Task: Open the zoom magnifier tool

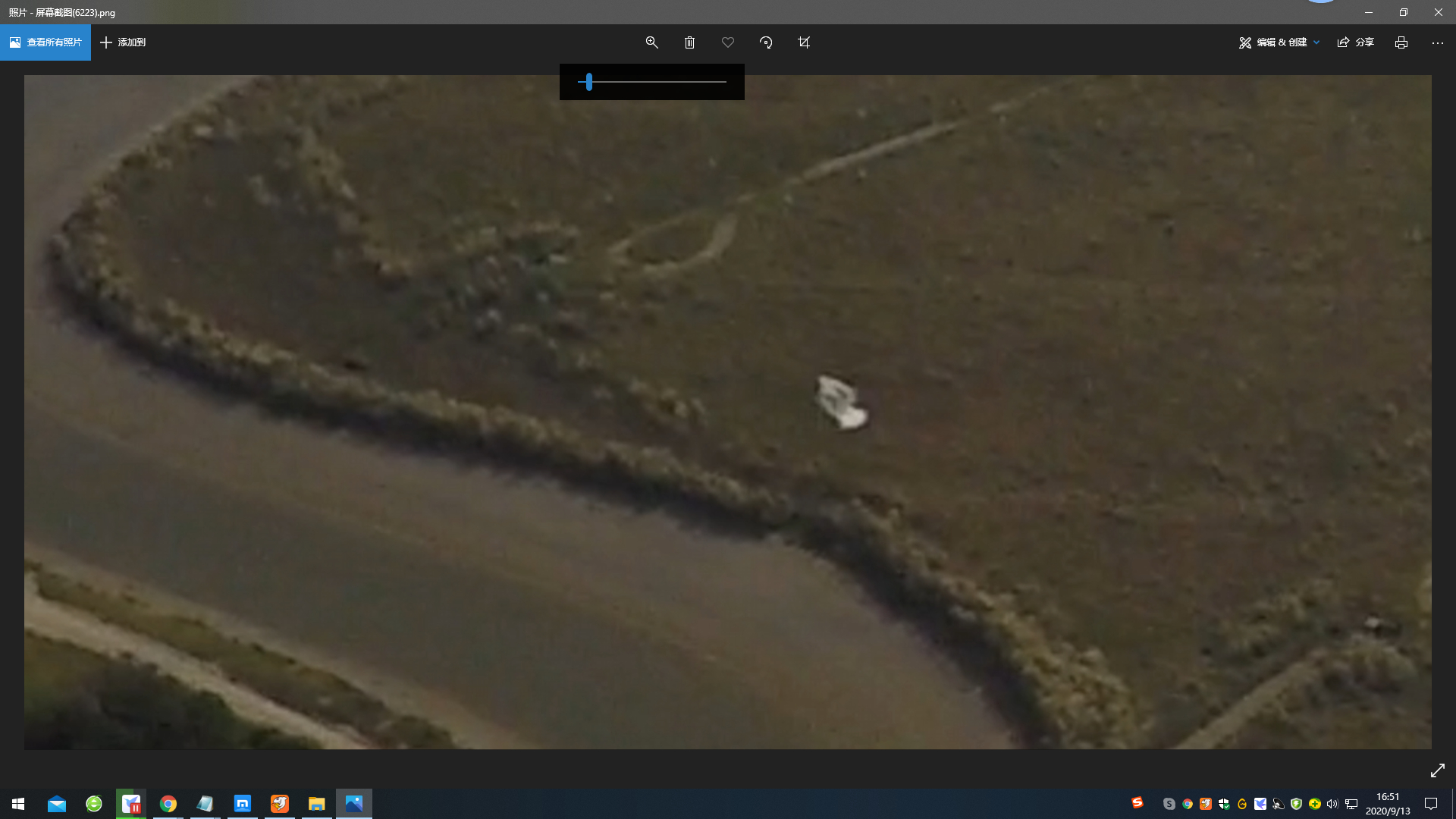Action: click(651, 42)
